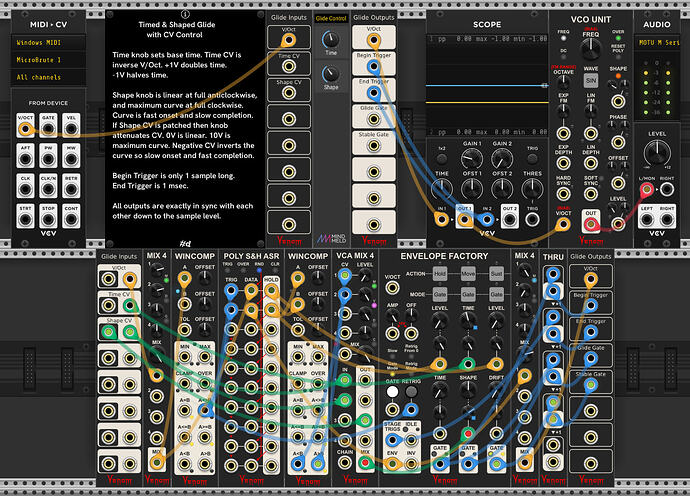Toggle the RETRIG button on Envelope Factory

coord(411,391)
